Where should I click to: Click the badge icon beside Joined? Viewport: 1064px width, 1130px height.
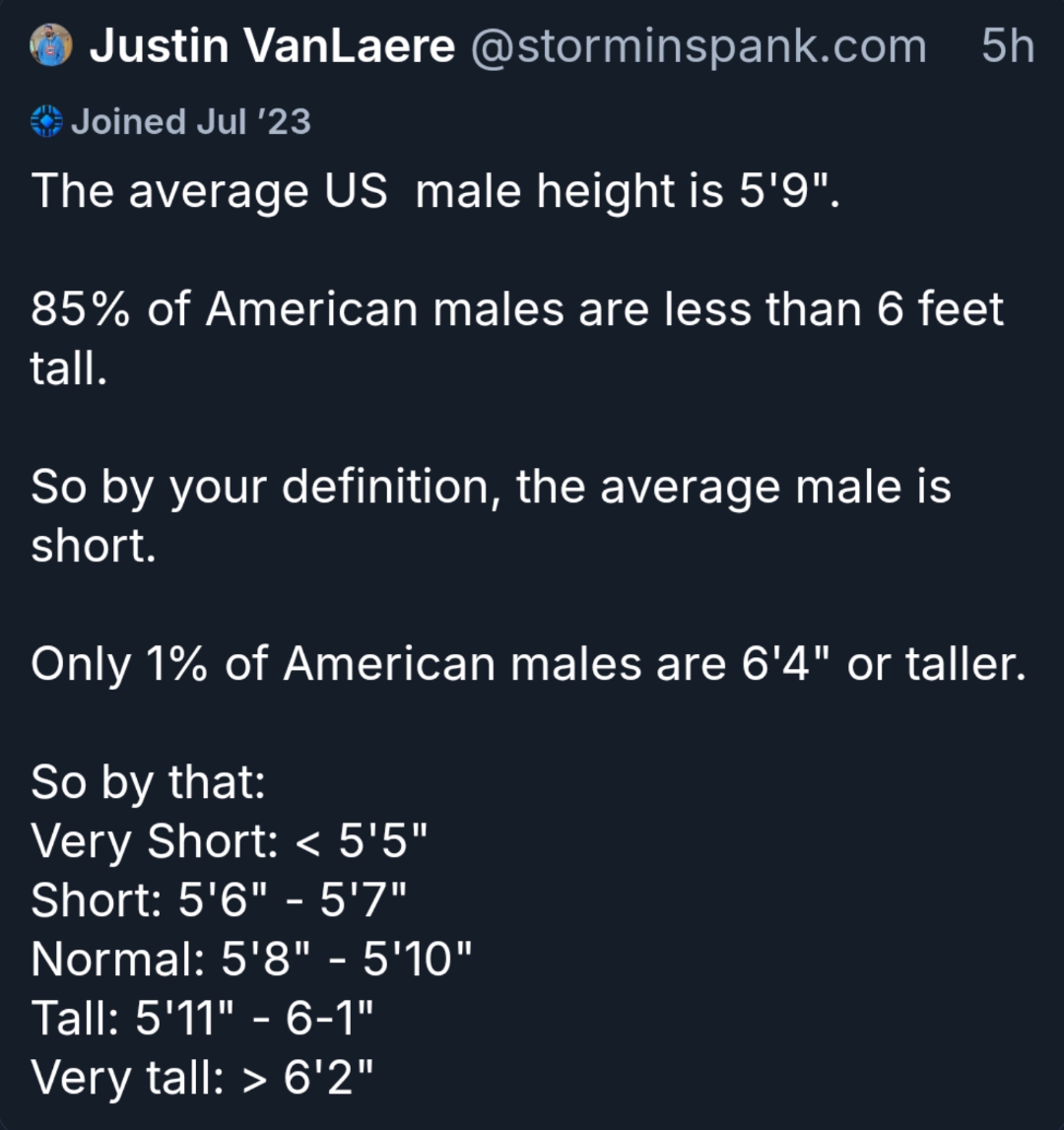tap(46, 122)
